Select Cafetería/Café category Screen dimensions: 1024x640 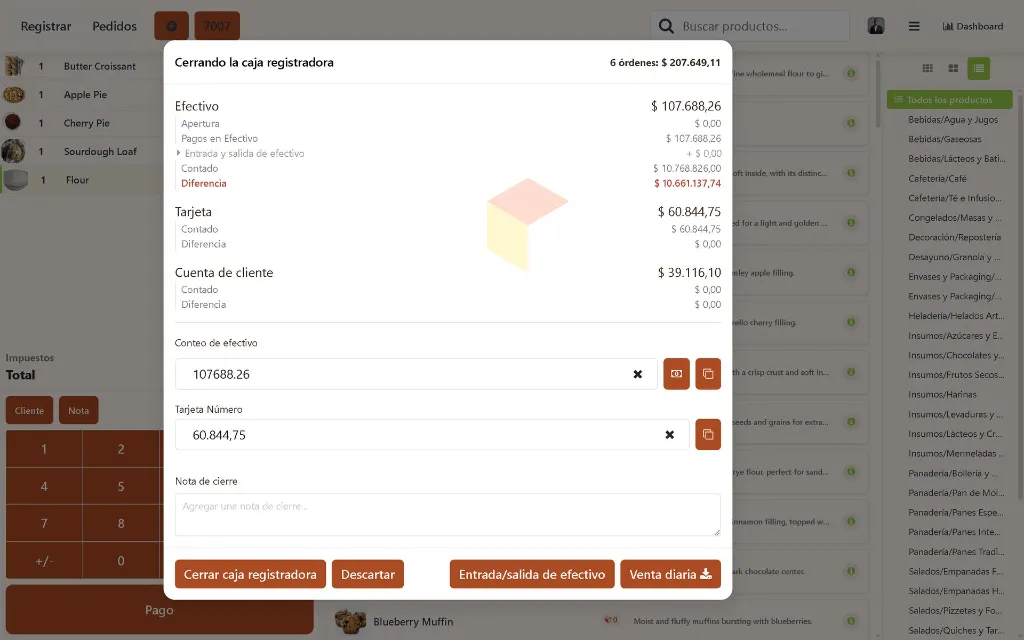coord(937,178)
